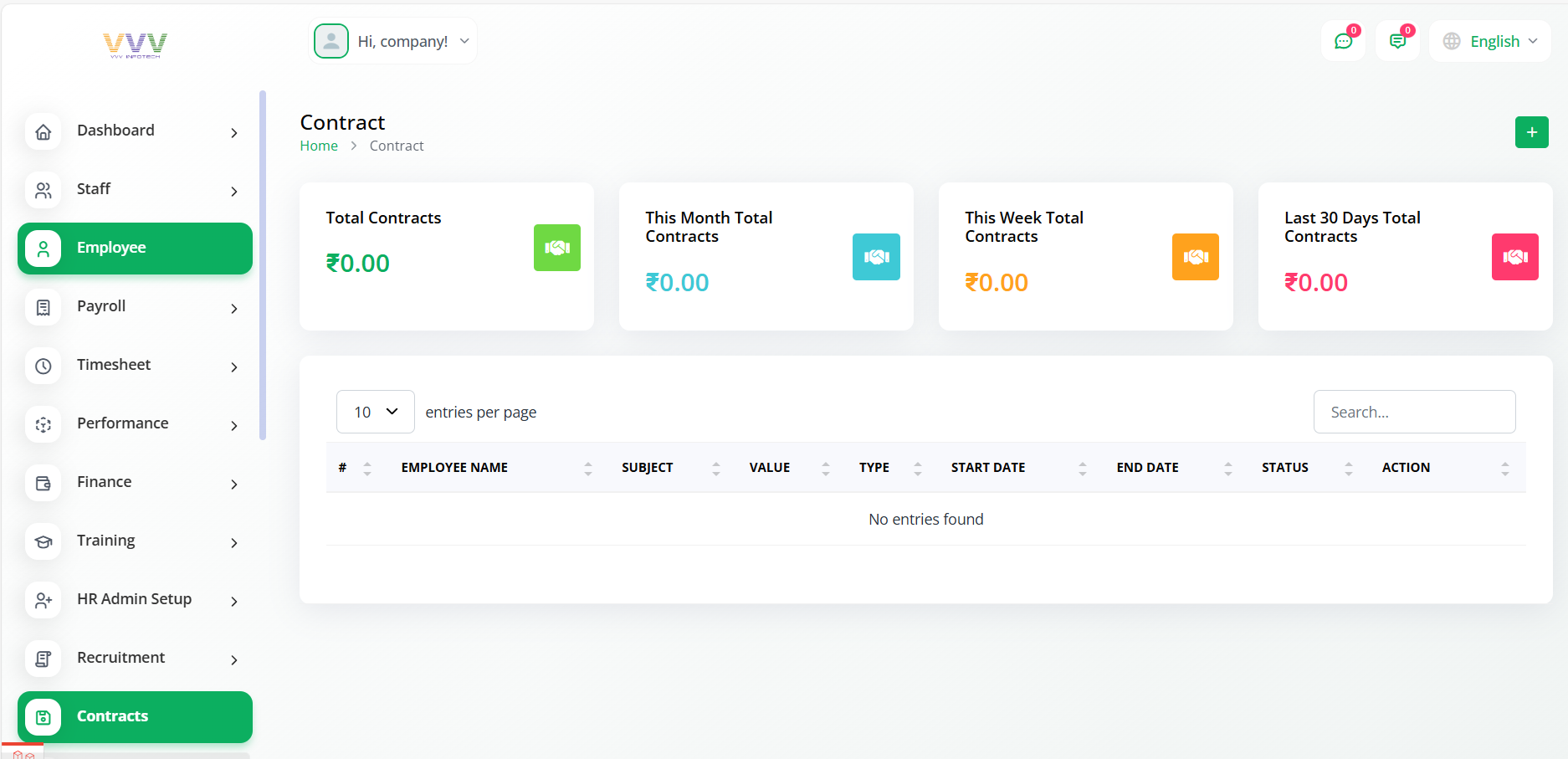1568x759 pixels.
Task: Select Employee in the sidebar
Action: pyautogui.click(x=134, y=249)
